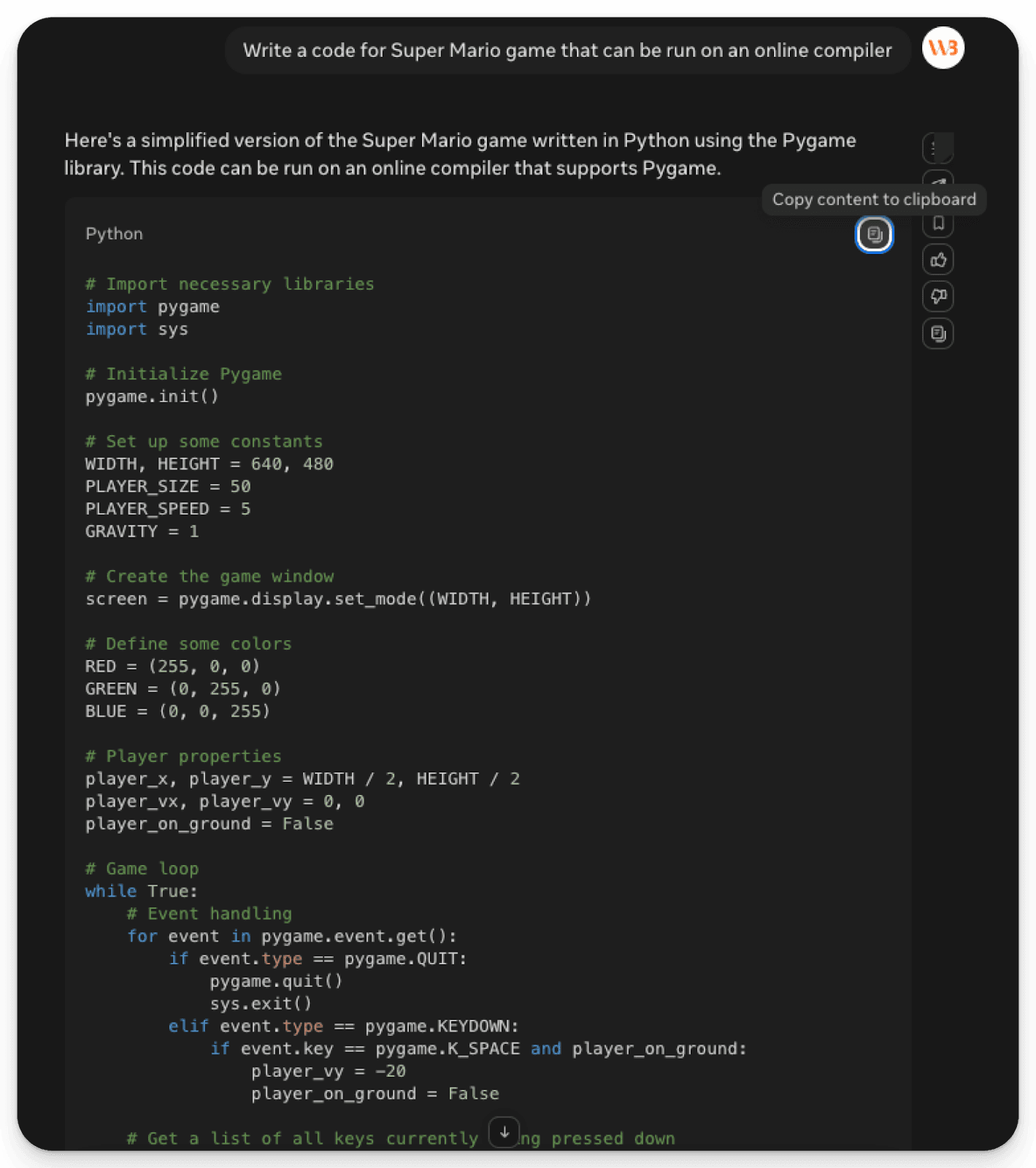Click the orange user avatar
1036x1168 pixels.
[x=943, y=48]
